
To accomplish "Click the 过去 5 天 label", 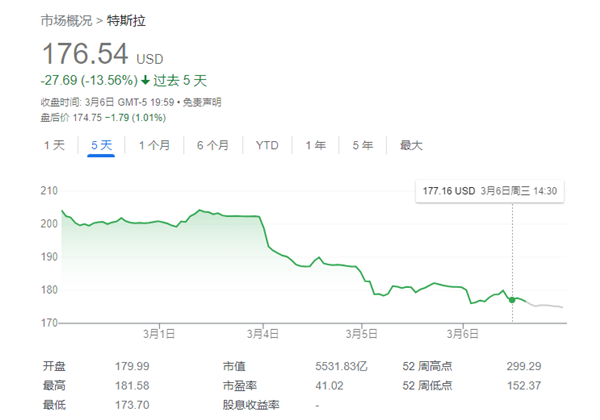I will point(180,80).
